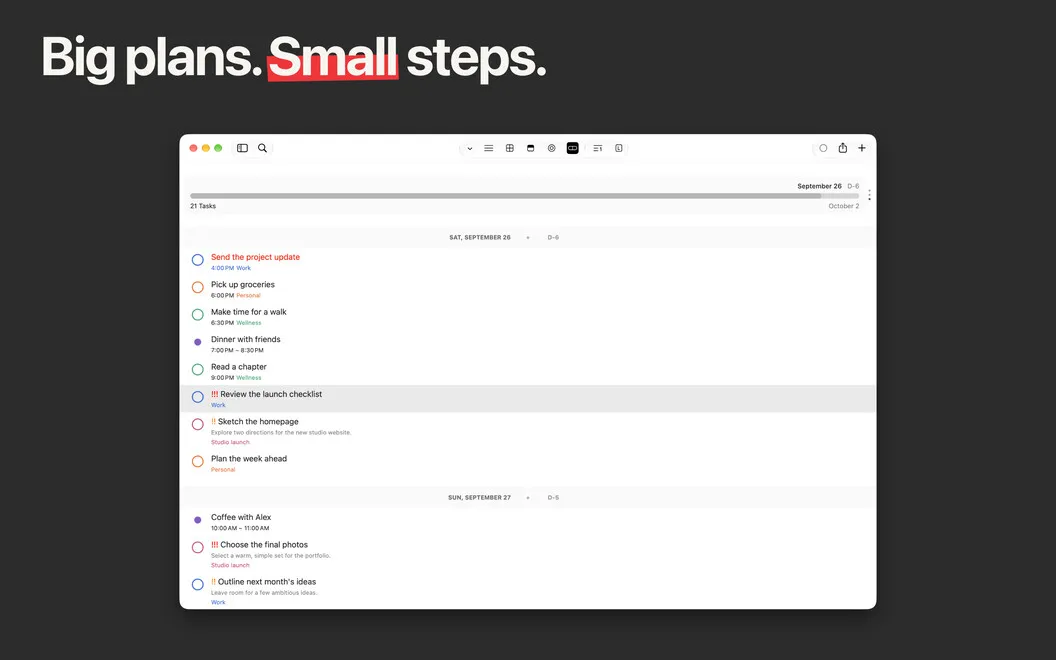The height and width of the screenshot is (660, 1056).
Task: Click Work tag under Outline next month's ideas
Action: click(218, 603)
